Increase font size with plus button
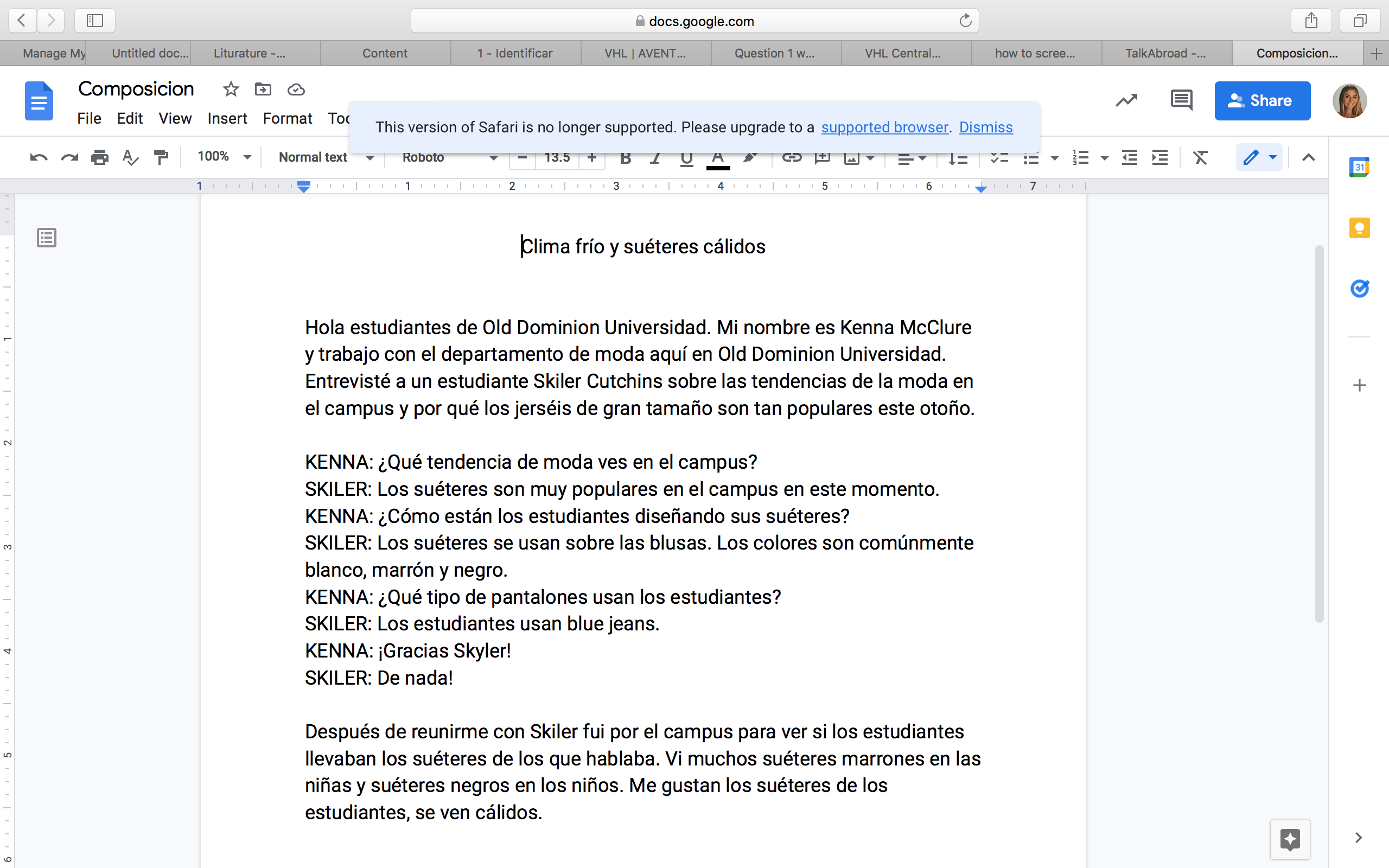The height and width of the screenshot is (868, 1389). (x=592, y=157)
